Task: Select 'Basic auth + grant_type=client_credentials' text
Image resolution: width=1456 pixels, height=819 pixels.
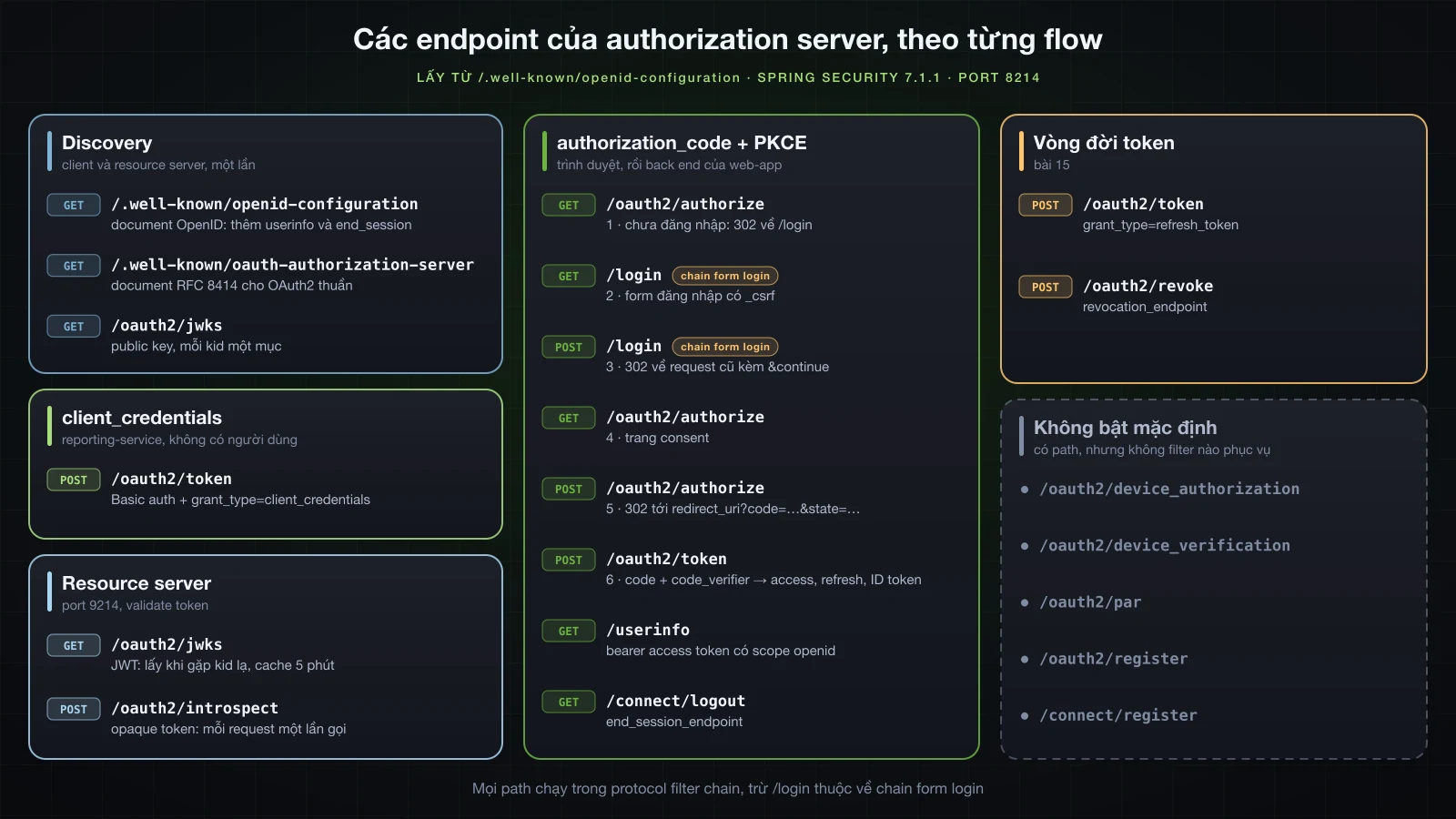Action: [240, 500]
